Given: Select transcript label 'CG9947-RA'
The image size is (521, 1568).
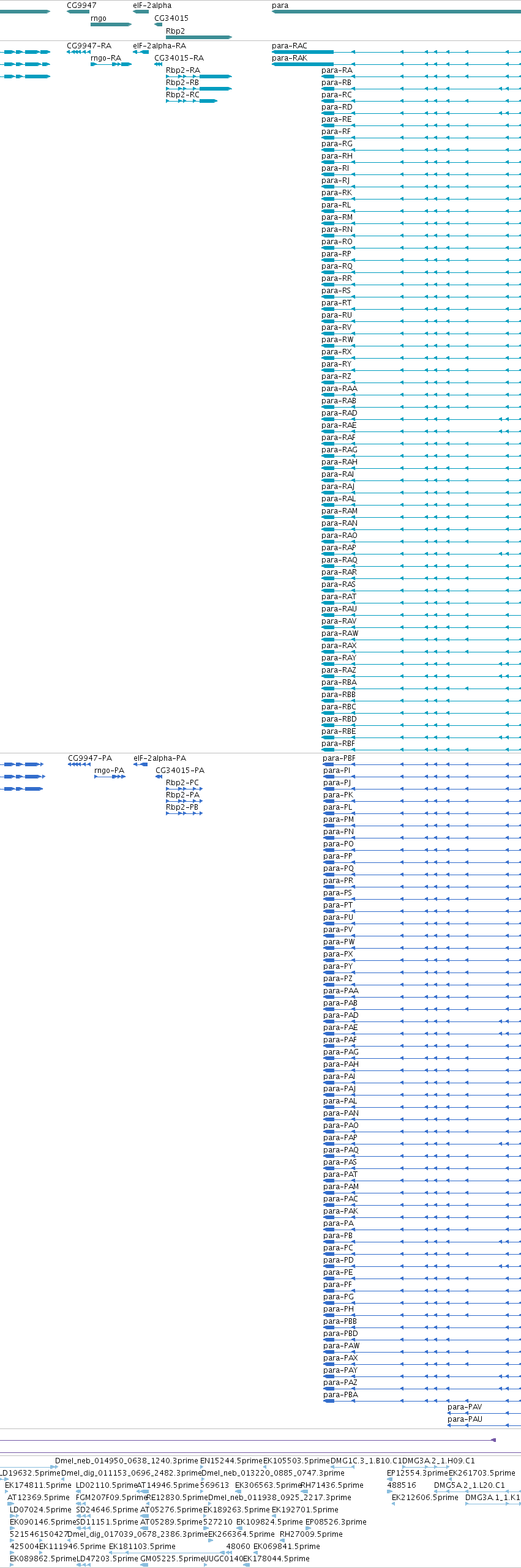Looking at the screenshot, I should point(89,46).
